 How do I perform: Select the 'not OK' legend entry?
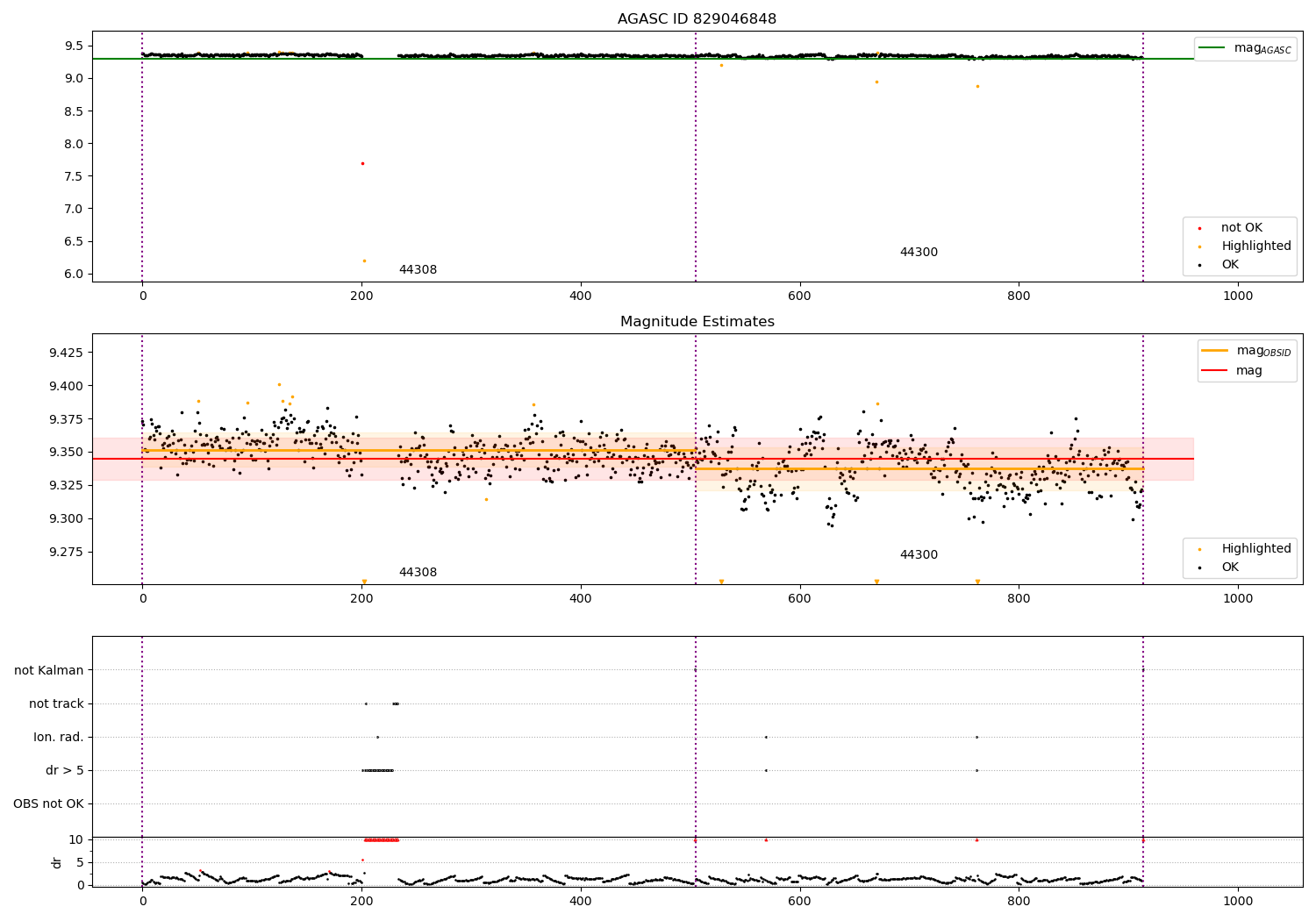[x=1241, y=228]
